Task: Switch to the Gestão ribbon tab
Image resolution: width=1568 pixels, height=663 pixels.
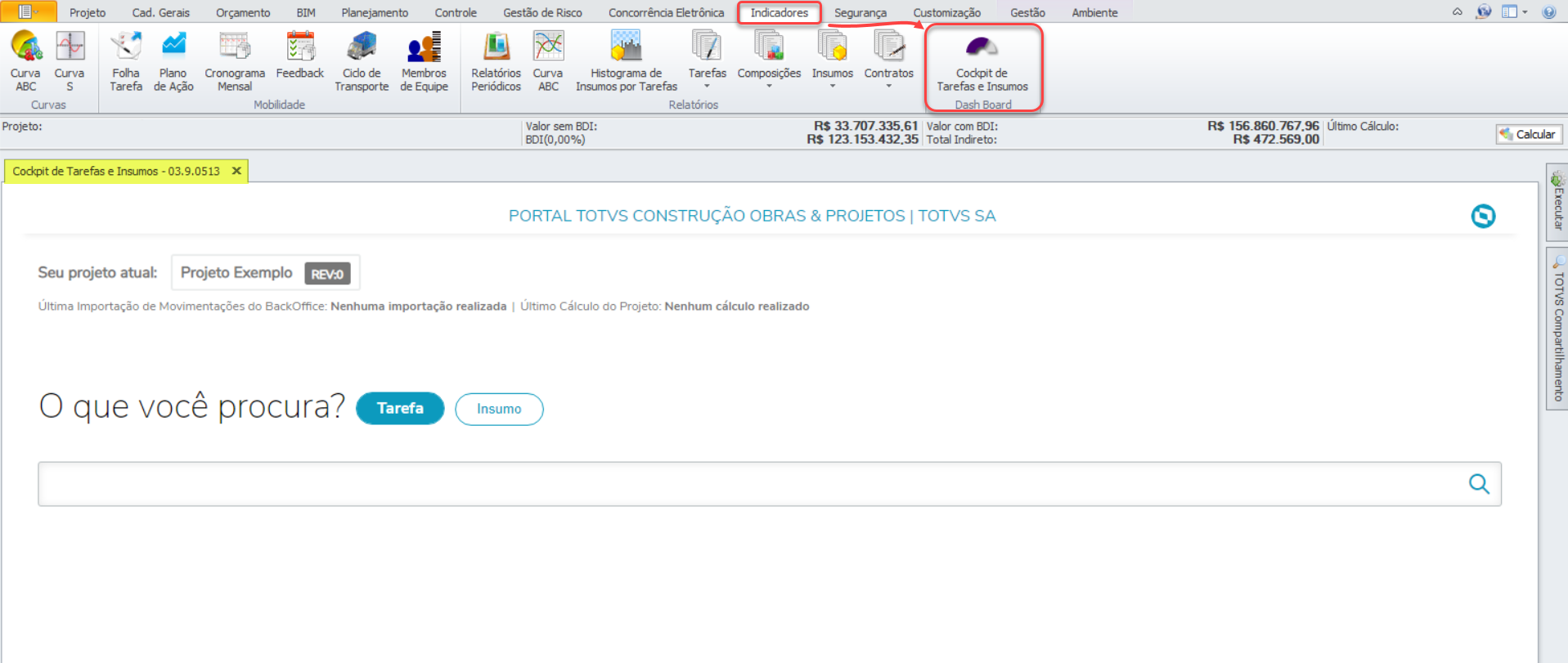Action: [1027, 12]
